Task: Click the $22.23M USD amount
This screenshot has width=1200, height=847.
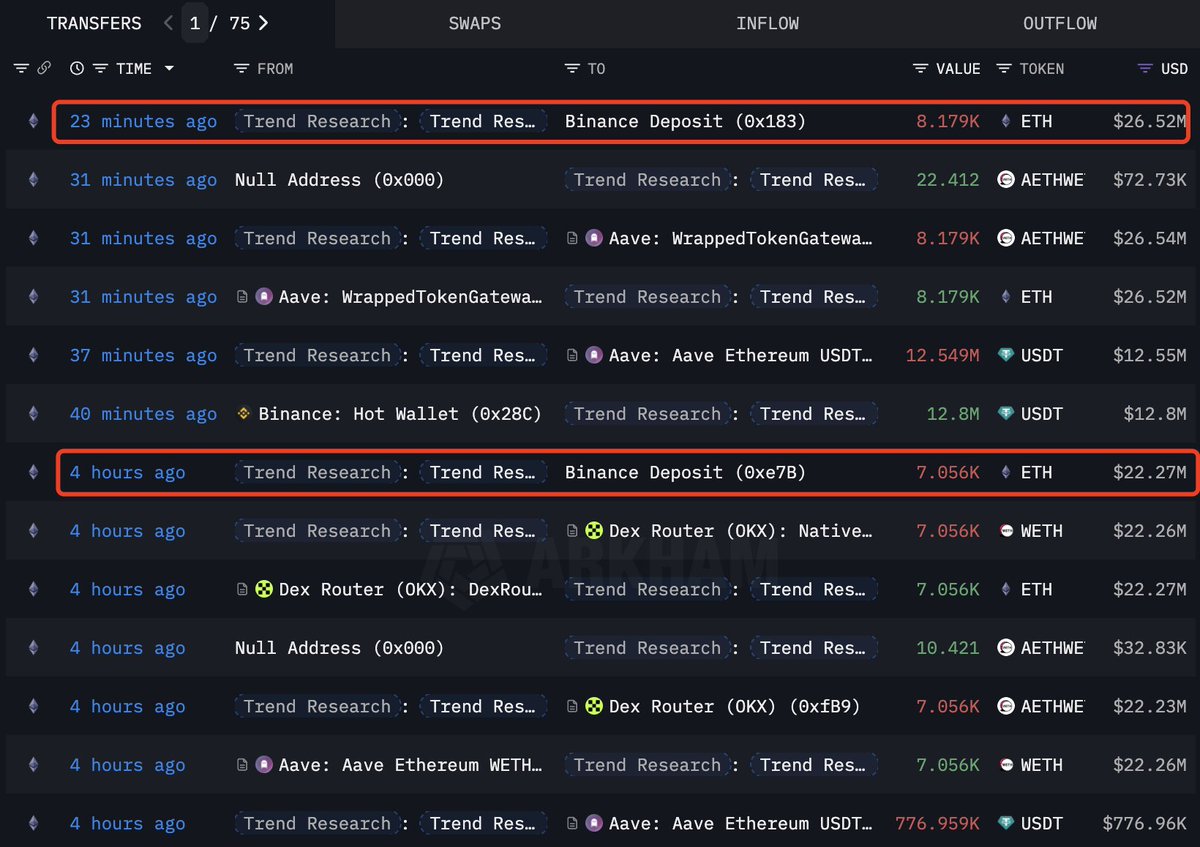Action: coord(1148,706)
